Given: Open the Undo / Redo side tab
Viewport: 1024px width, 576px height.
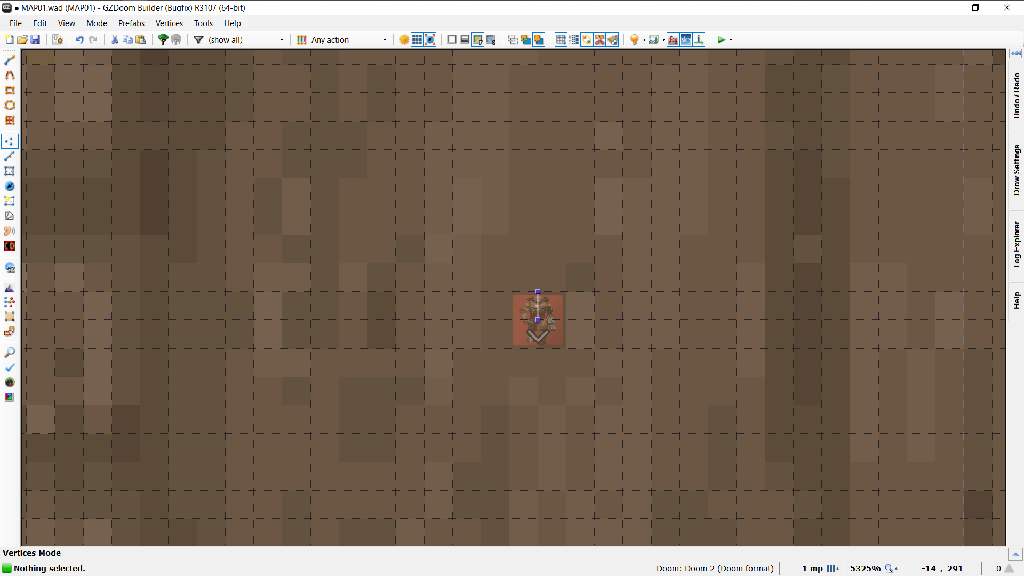Looking at the screenshot, I should click(x=1016, y=95).
